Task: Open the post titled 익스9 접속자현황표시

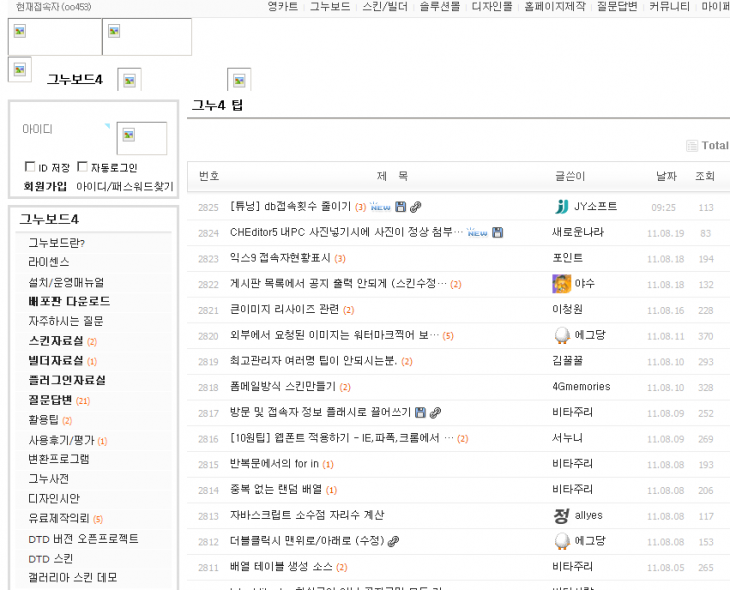Action: 280,259
